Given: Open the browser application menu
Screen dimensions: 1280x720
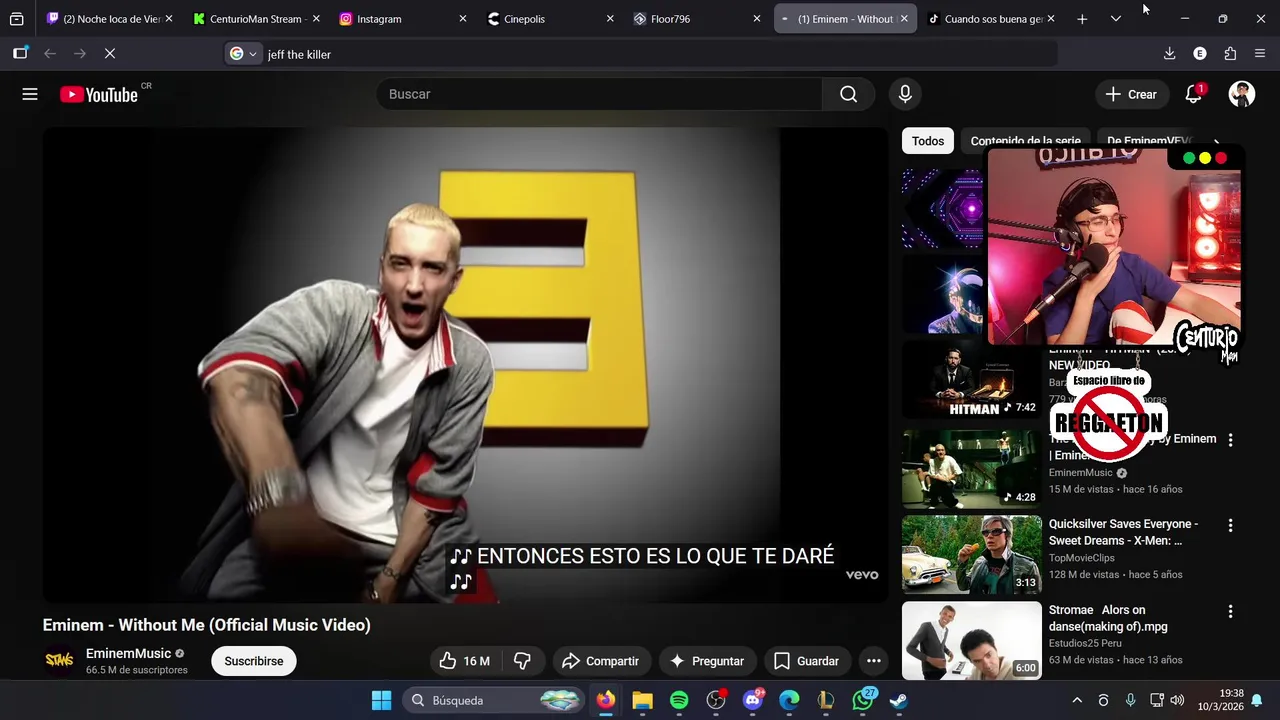Looking at the screenshot, I should pyautogui.click(x=1260, y=54).
